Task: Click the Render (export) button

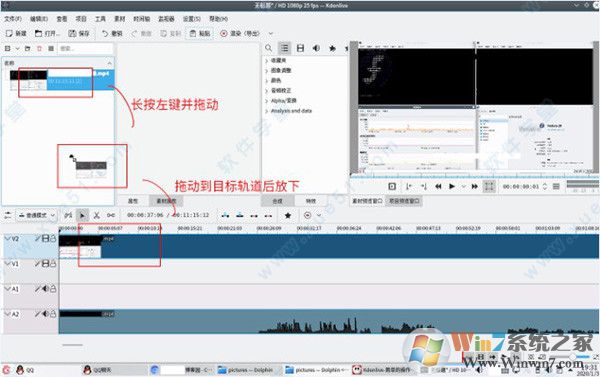Action: point(240,33)
